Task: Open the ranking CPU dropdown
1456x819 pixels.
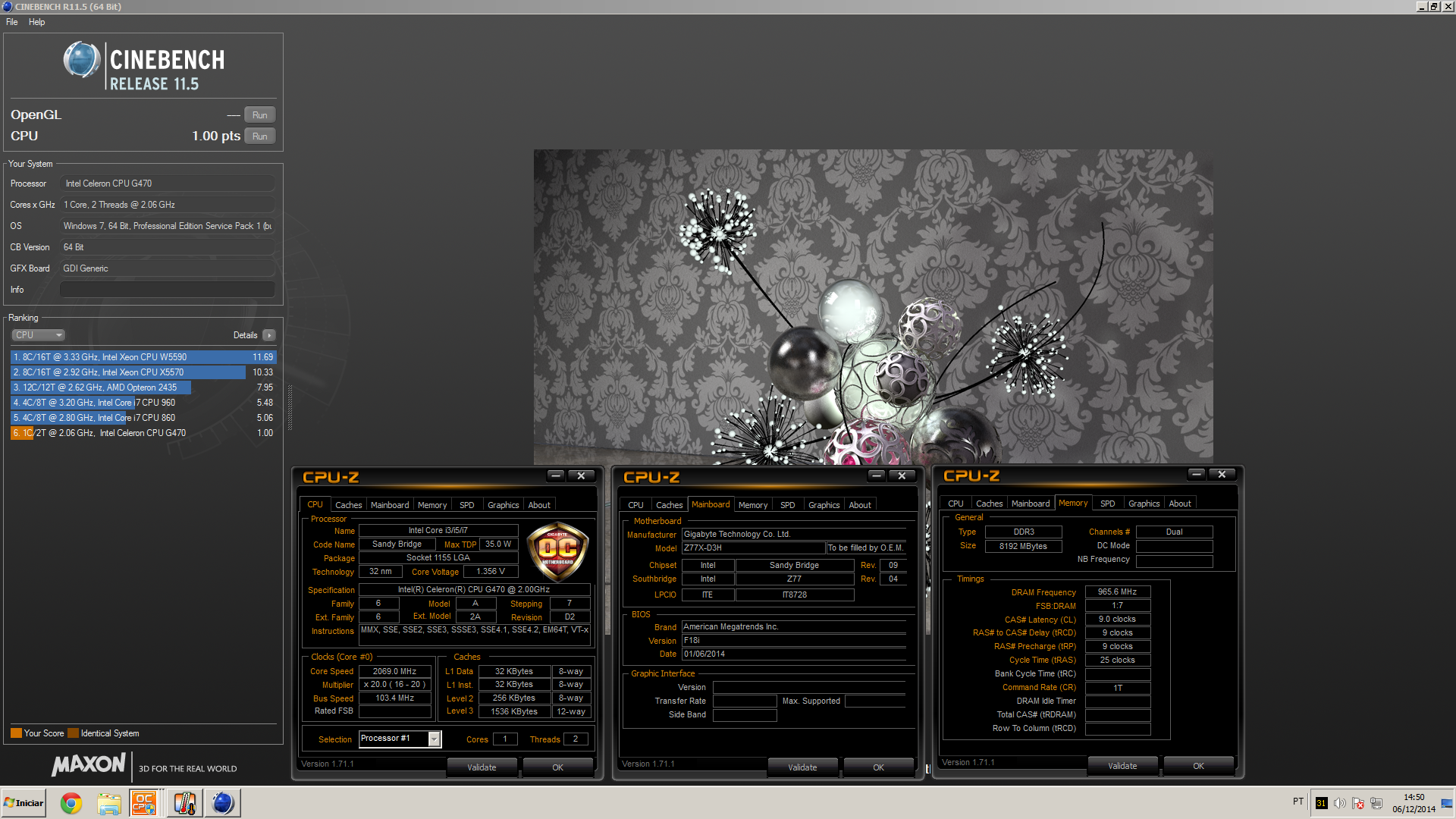Action: pos(38,335)
